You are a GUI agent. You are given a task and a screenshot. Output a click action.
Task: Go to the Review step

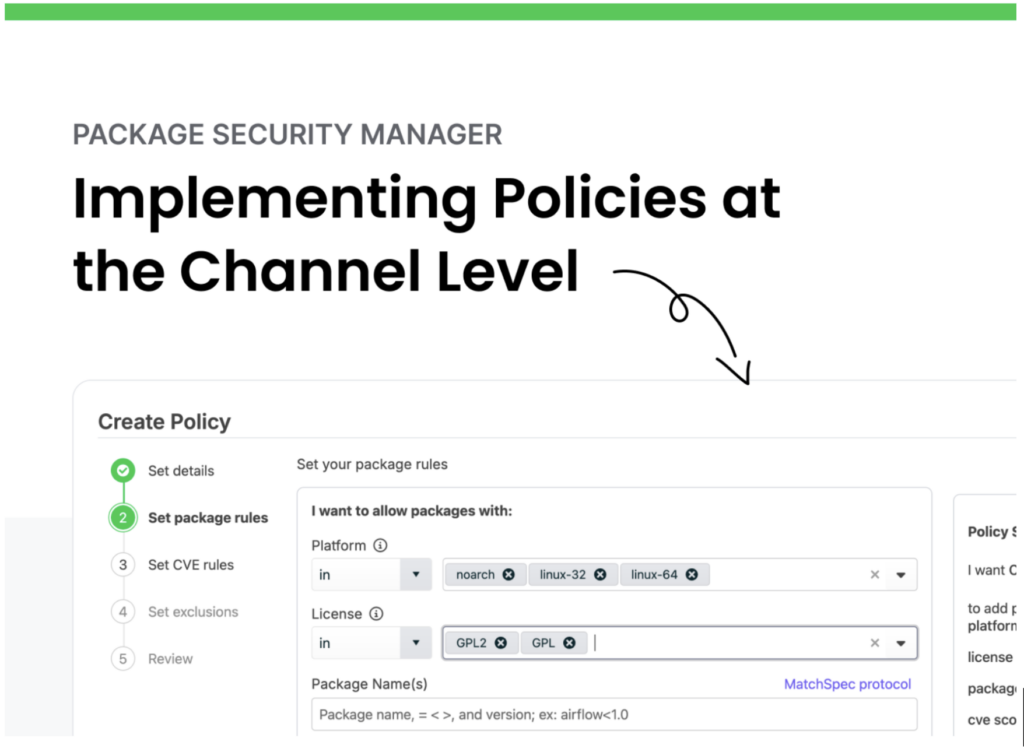click(x=170, y=659)
